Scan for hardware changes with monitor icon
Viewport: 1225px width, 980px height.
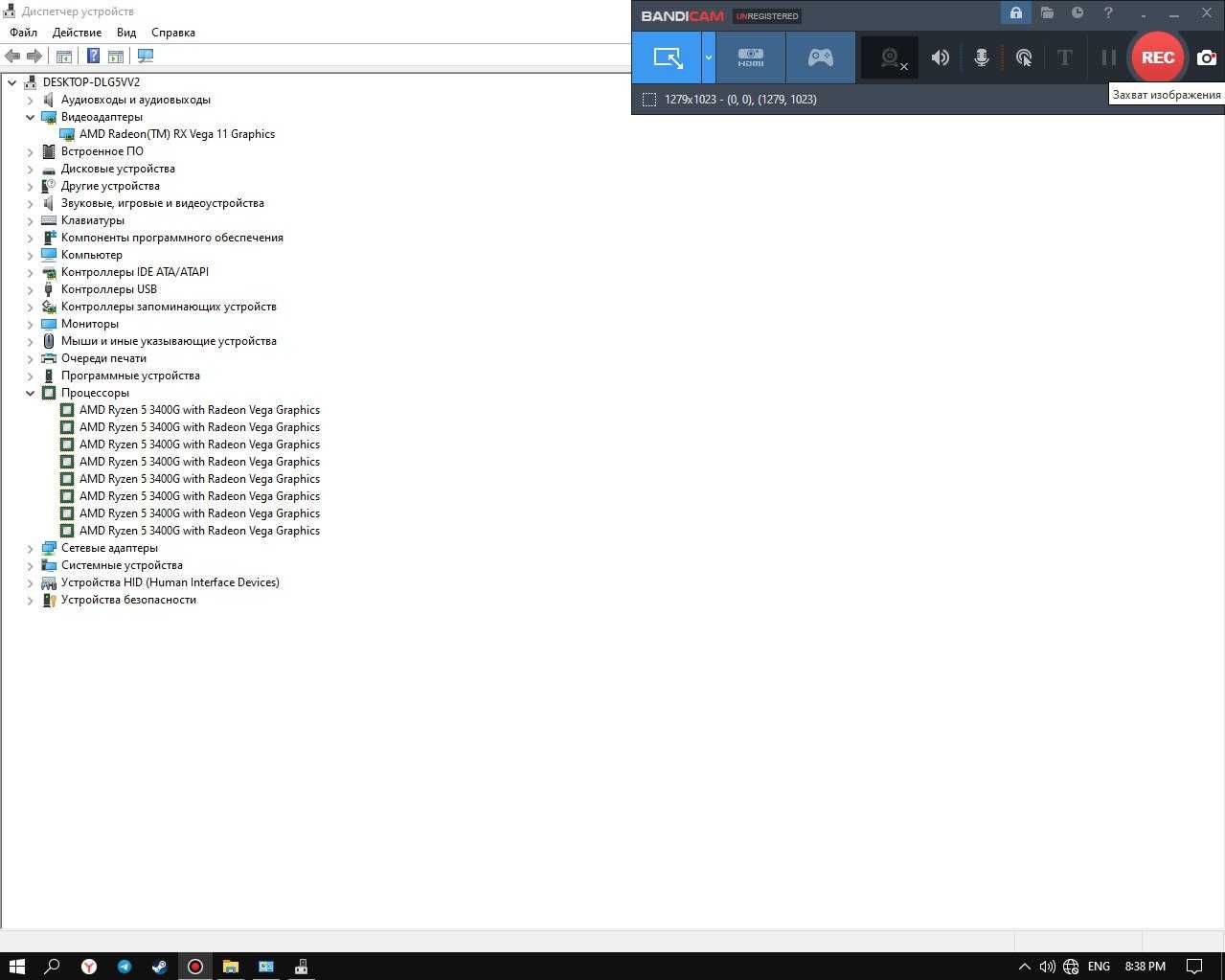(146, 57)
